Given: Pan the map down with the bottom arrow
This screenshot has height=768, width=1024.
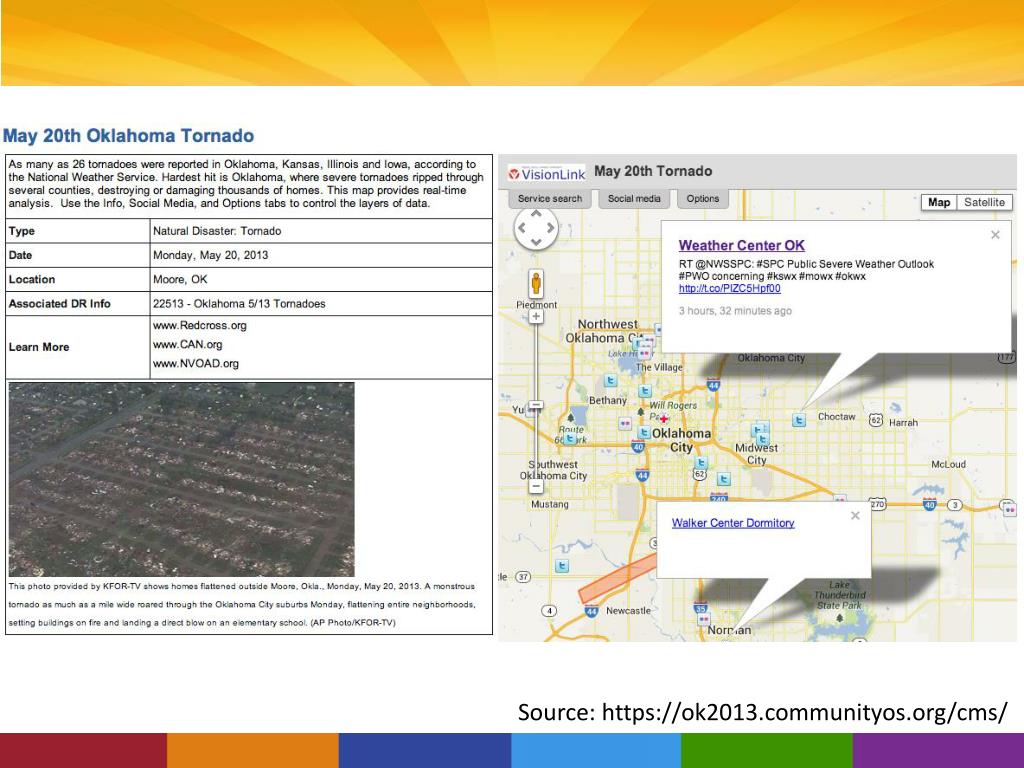Looking at the screenshot, I should coord(536,242).
